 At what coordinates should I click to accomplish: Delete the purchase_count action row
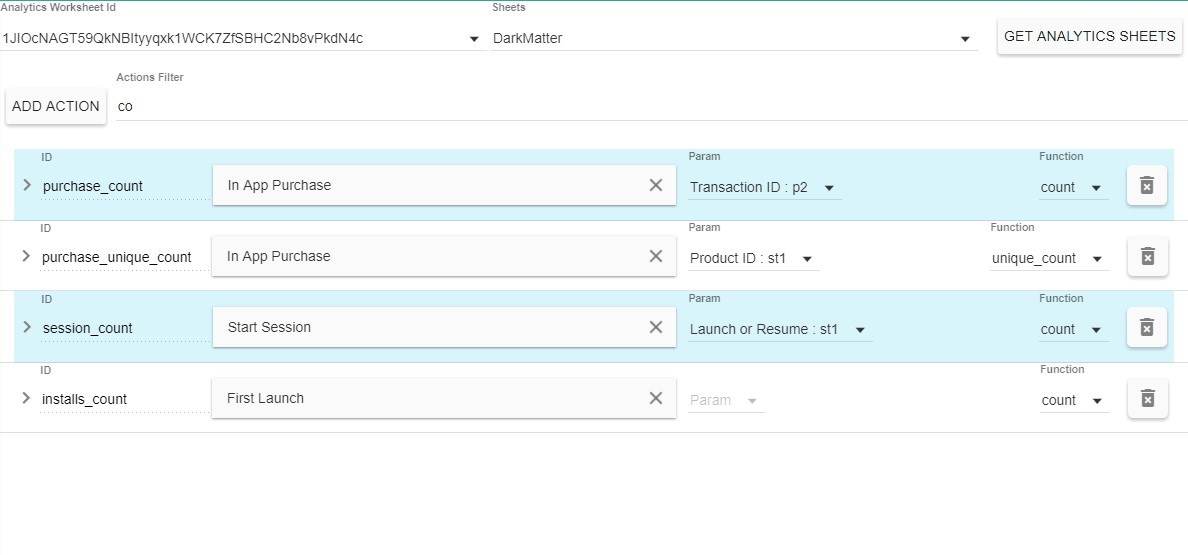coord(1147,186)
